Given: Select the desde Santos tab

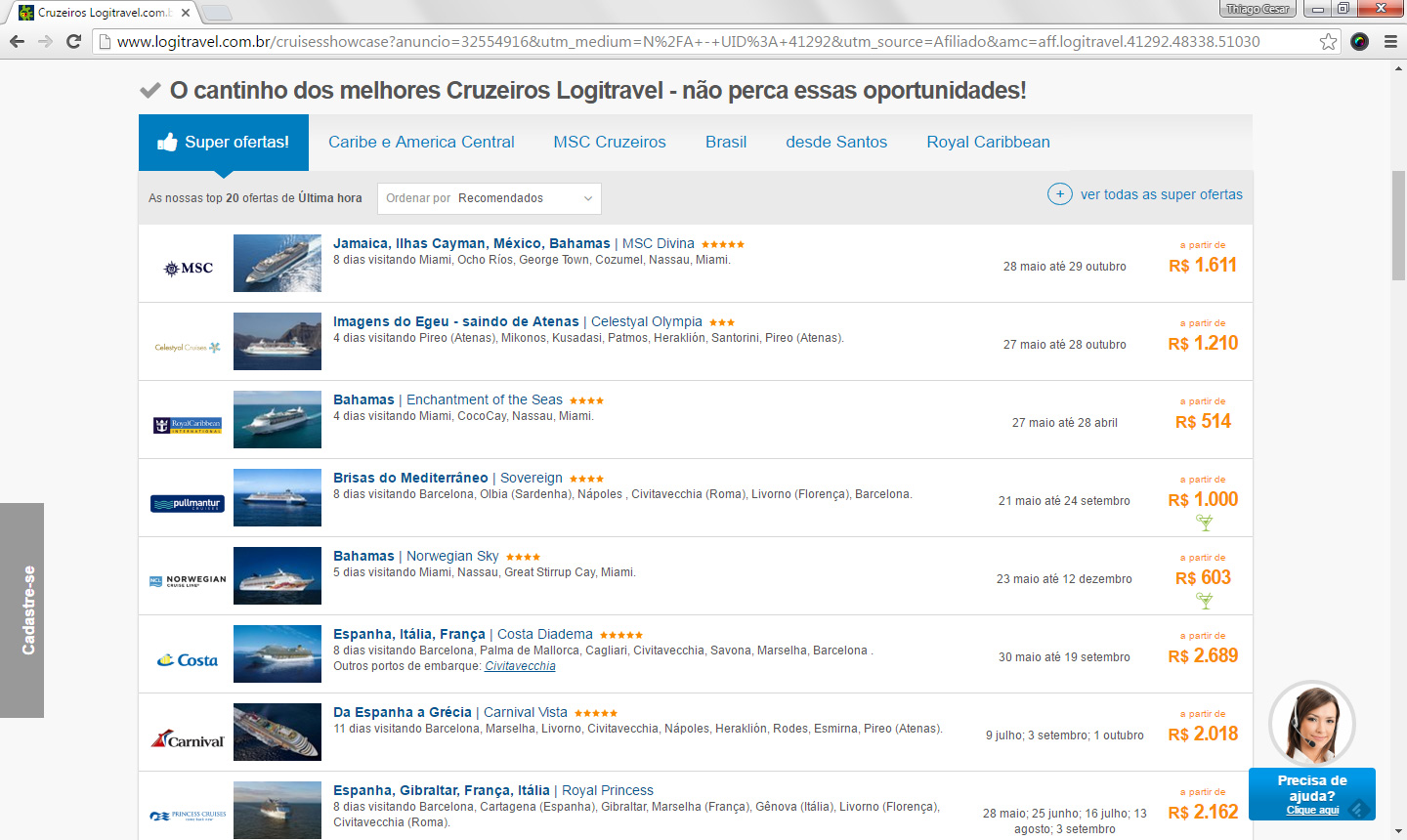Looking at the screenshot, I should pyautogui.click(x=836, y=142).
